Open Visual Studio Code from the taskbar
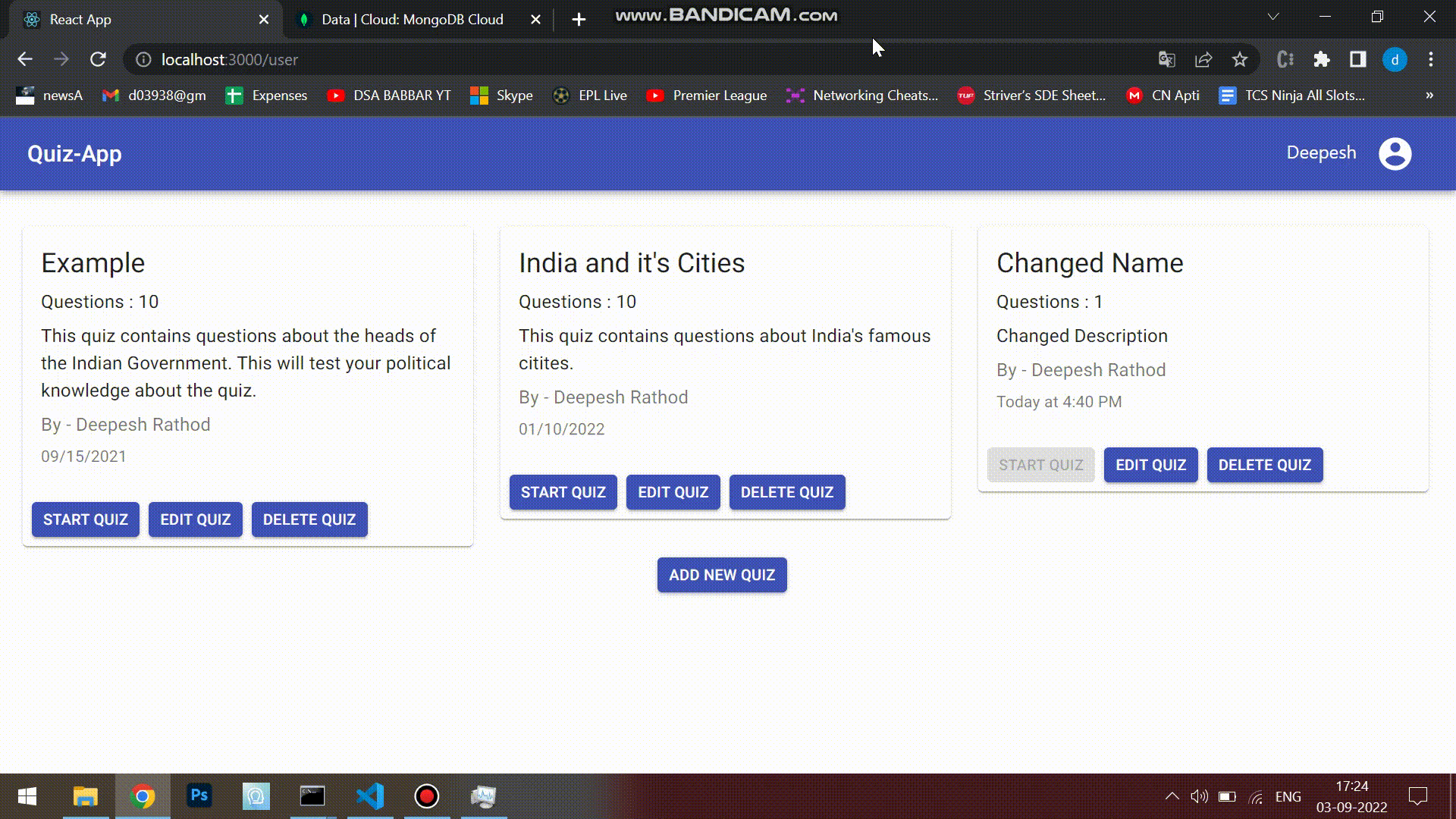The image size is (1456, 819). (369, 796)
